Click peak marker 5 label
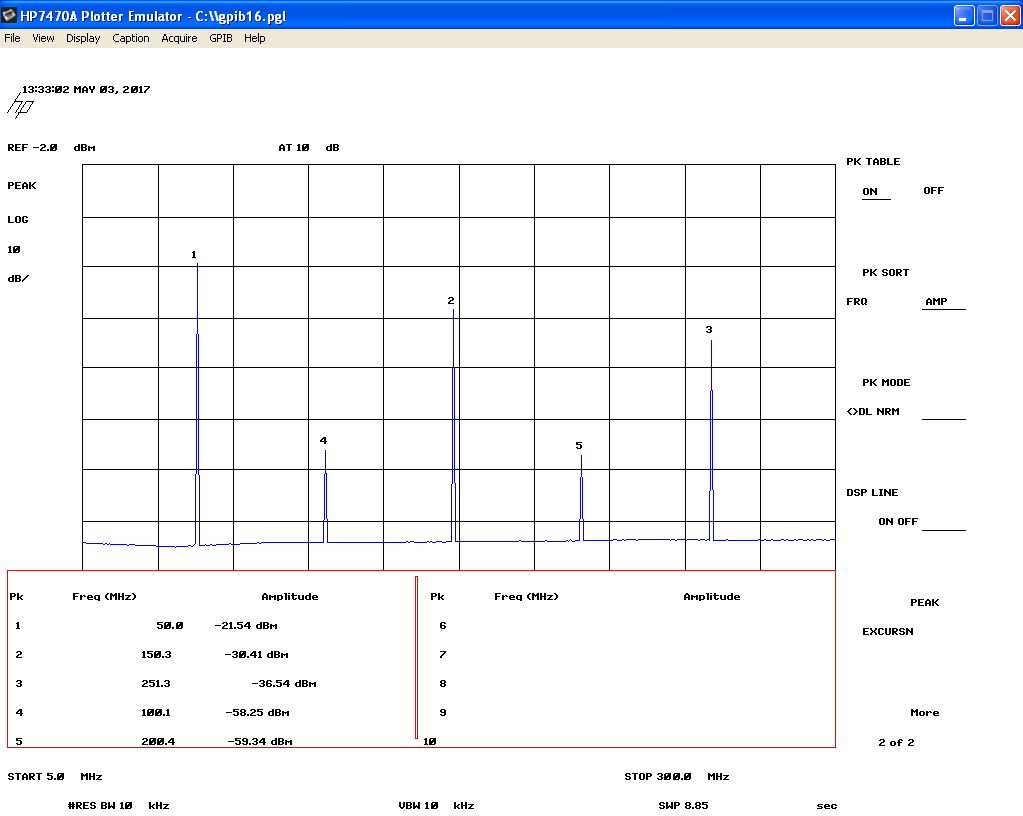Screen dimensions: 1023x816 [x=579, y=446]
